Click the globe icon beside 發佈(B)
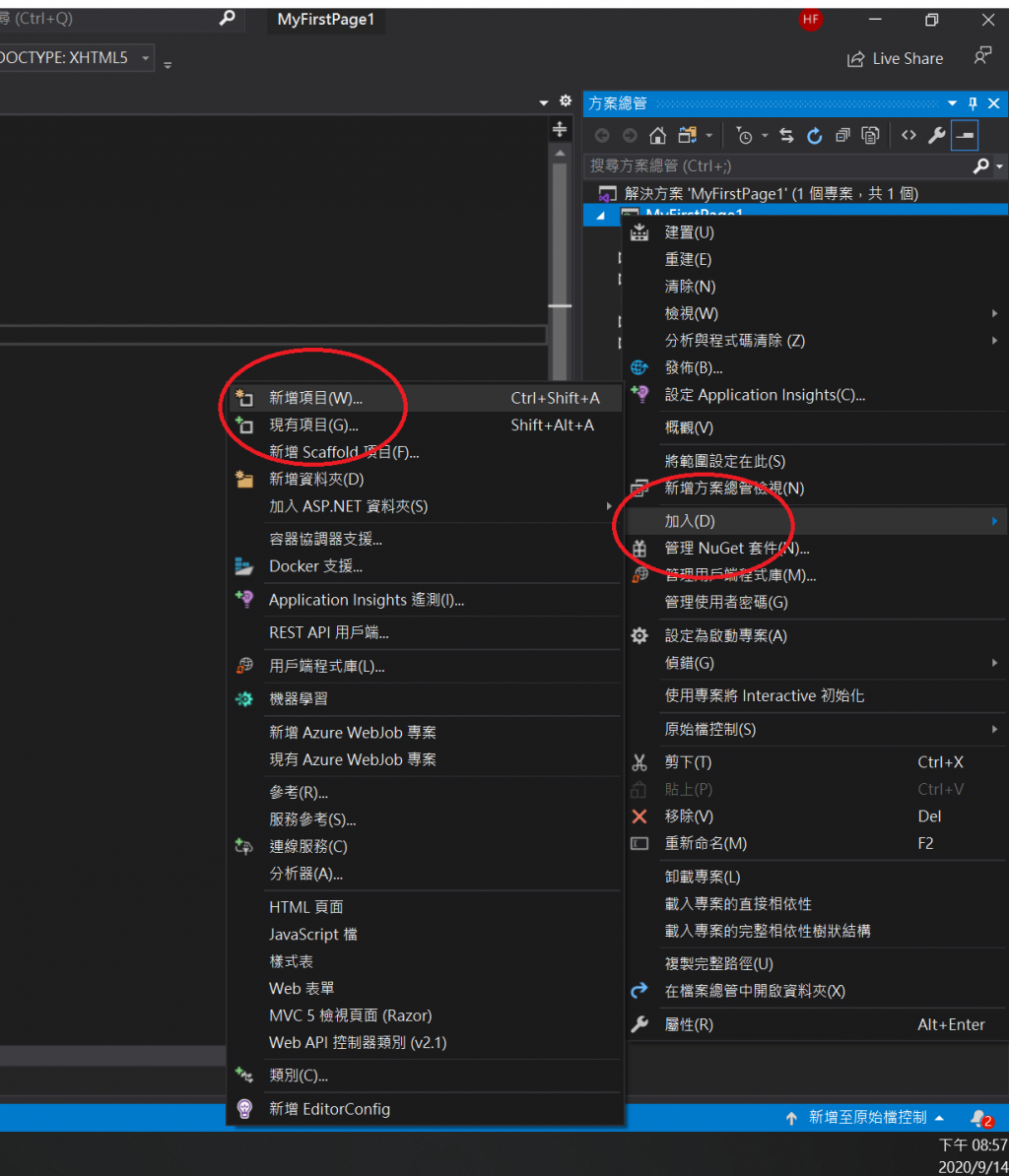Viewport: 1009px width, 1176px height. click(x=639, y=367)
